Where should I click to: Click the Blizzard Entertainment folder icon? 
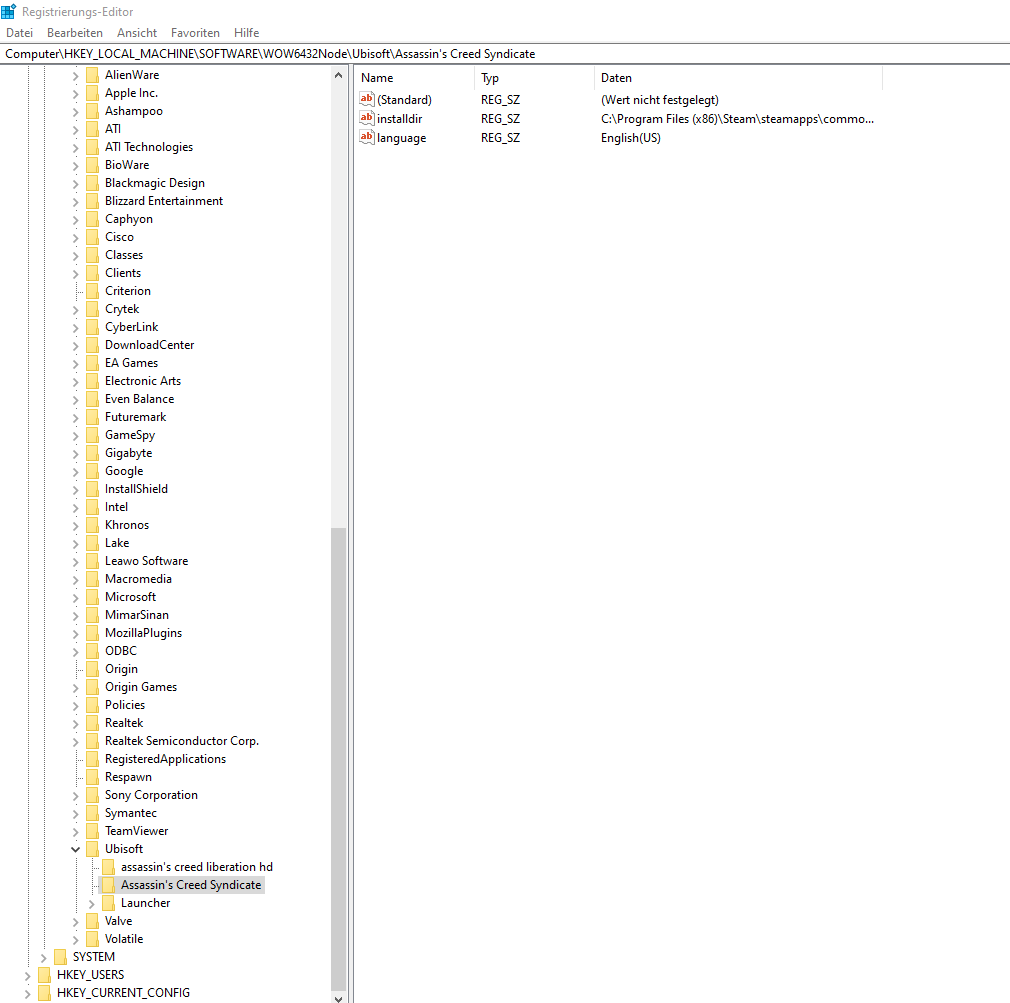coord(93,201)
